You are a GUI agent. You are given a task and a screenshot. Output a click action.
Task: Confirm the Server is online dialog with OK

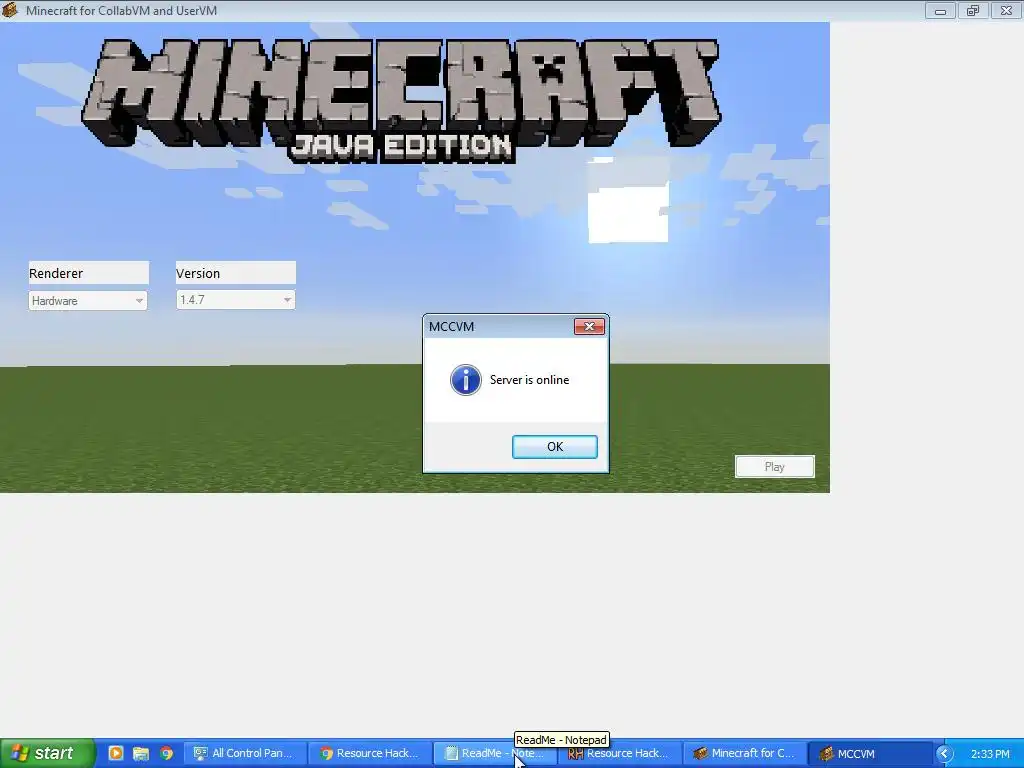point(554,447)
